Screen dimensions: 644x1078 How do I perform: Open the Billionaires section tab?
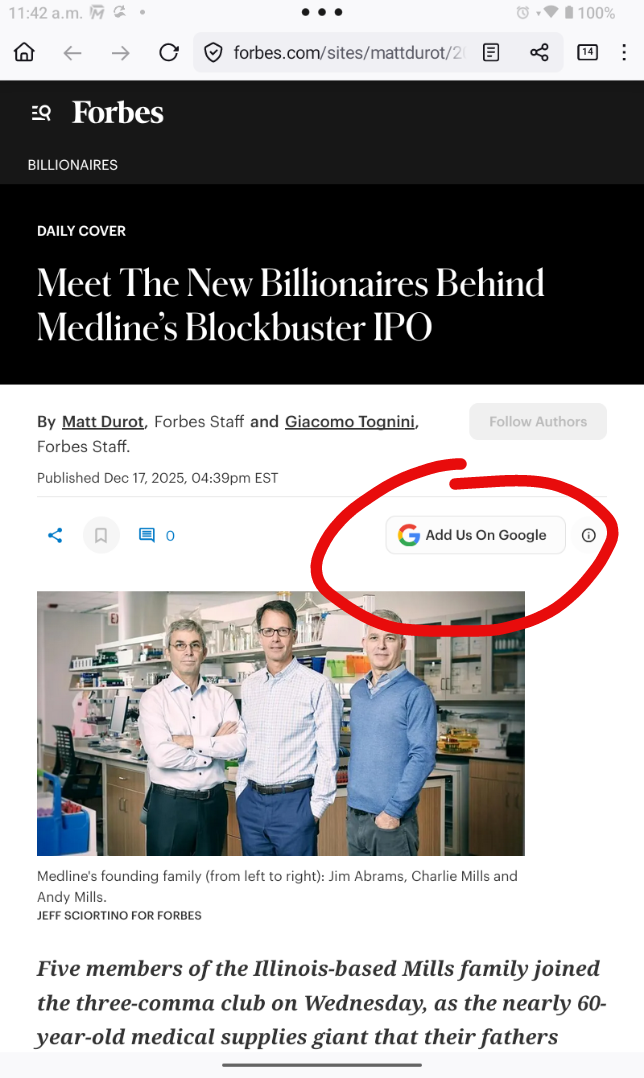click(72, 165)
